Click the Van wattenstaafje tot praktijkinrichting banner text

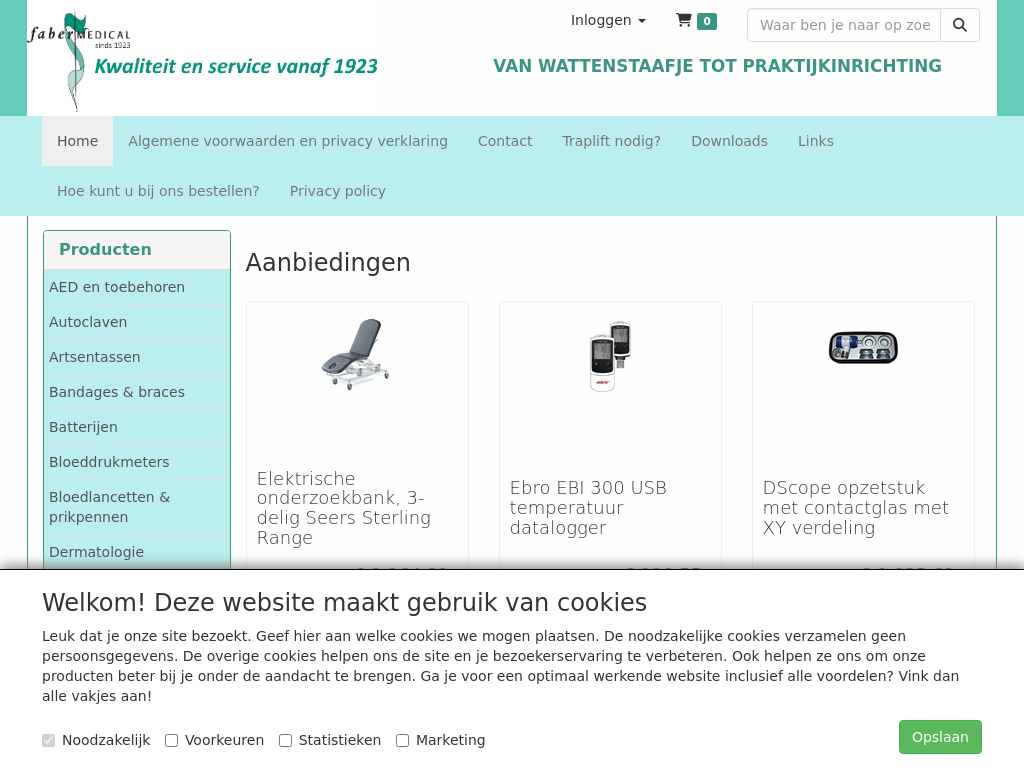(717, 66)
